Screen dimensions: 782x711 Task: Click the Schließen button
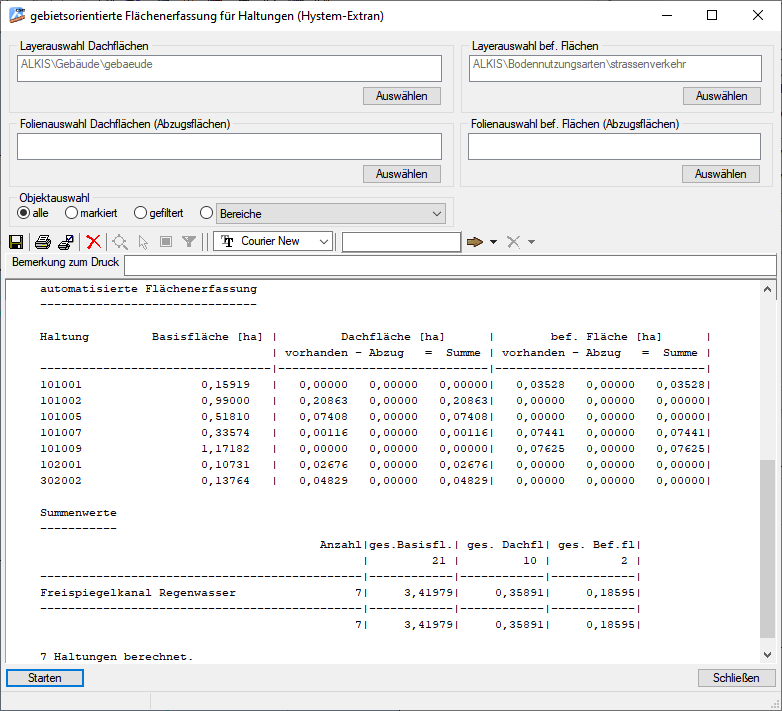tap(736, 678)
